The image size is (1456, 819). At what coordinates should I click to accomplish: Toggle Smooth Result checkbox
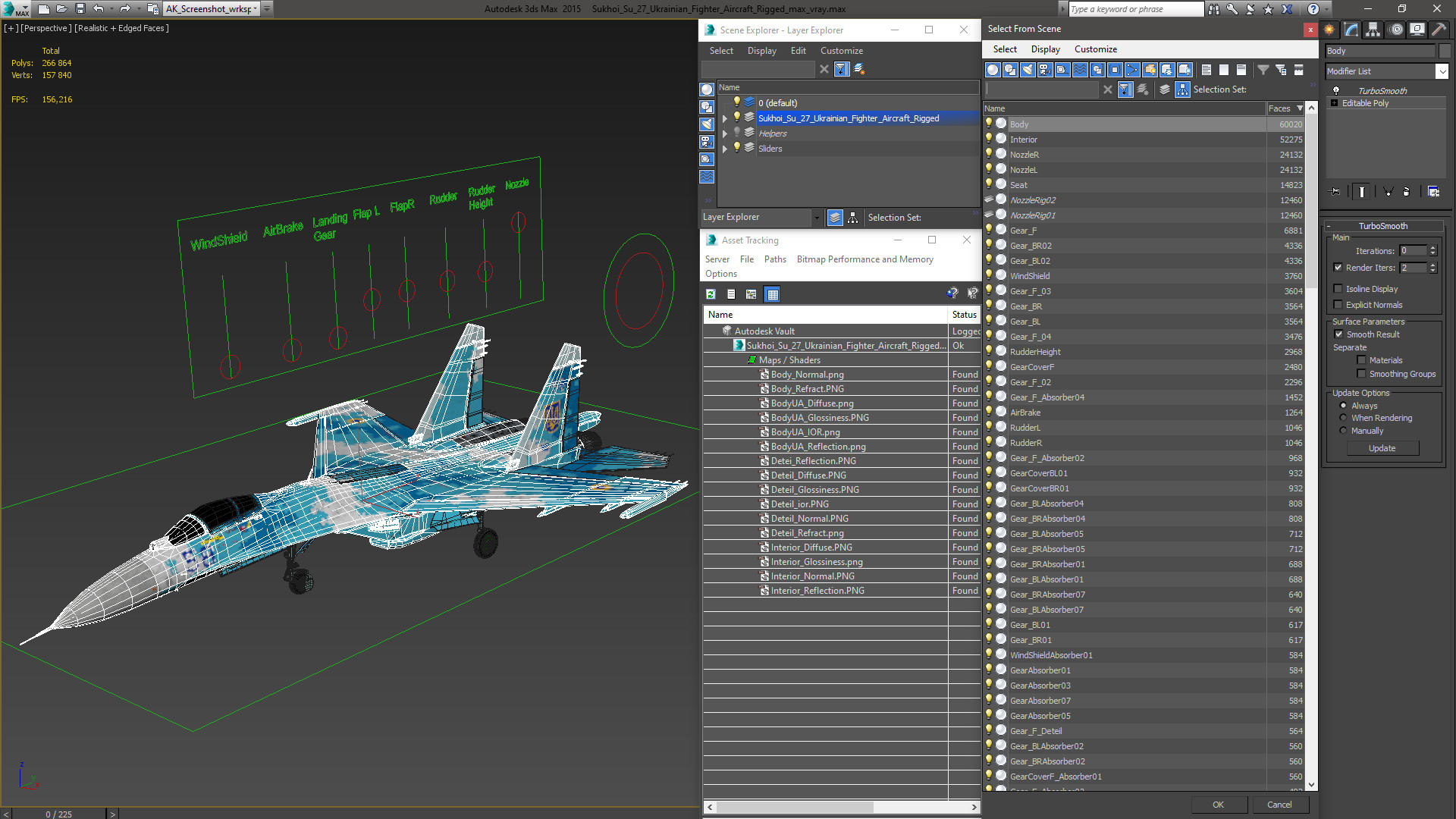click(x=1338, y=334)
